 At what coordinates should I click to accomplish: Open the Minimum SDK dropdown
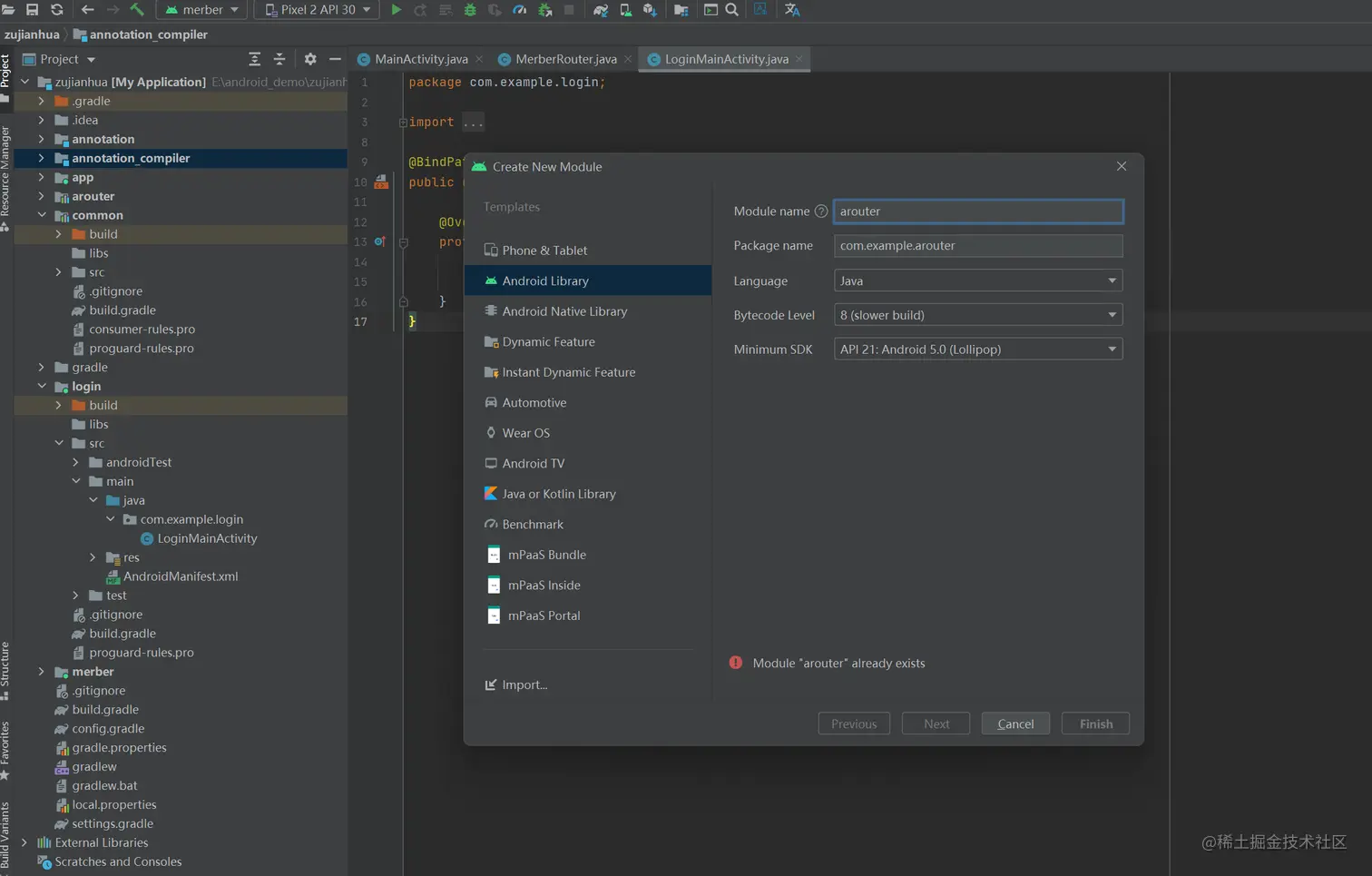click(977, 349)
